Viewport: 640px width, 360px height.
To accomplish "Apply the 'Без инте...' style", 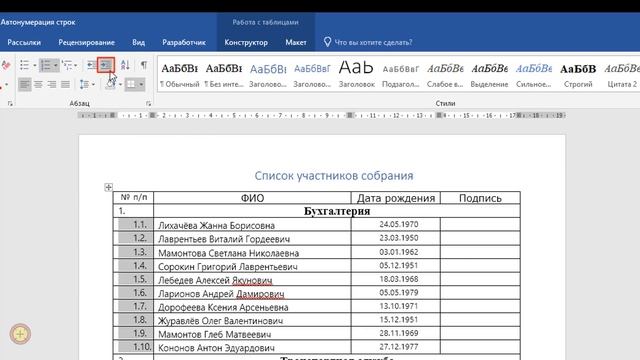I will click(x=224, y=74).
